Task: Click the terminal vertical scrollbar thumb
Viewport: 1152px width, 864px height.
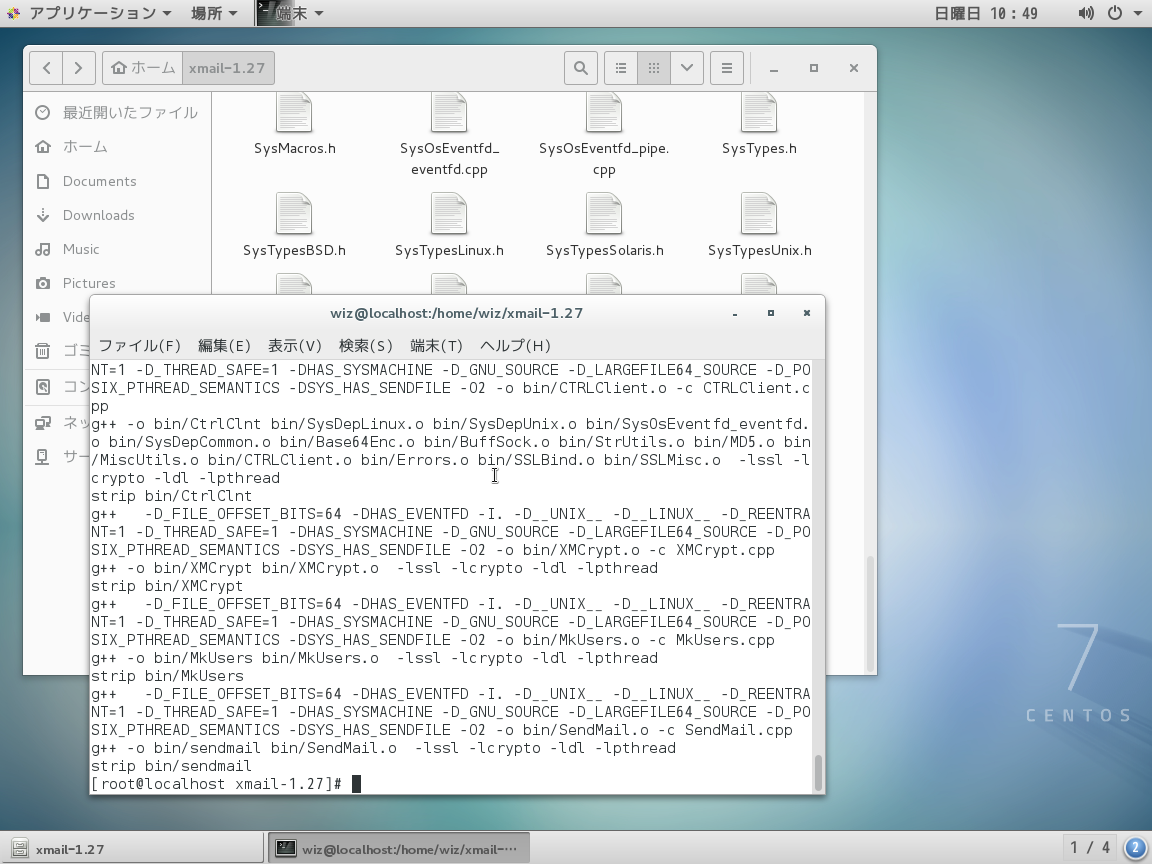Action: pos(818,773)
